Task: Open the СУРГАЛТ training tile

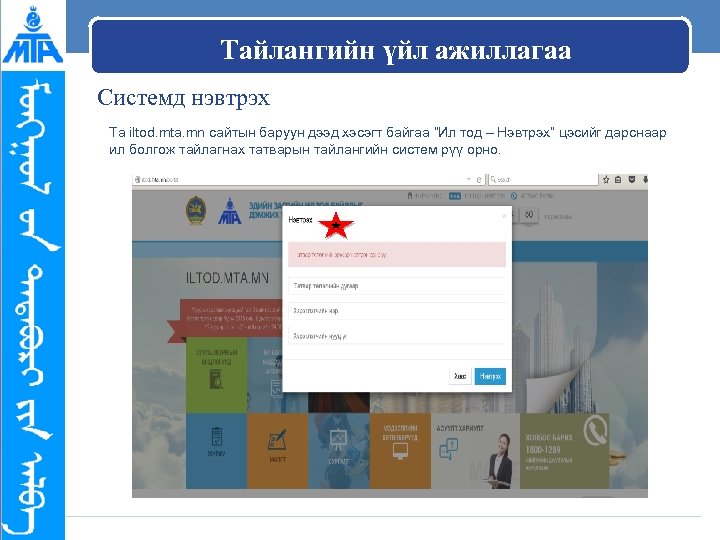Action: click(x=339, y=450)
